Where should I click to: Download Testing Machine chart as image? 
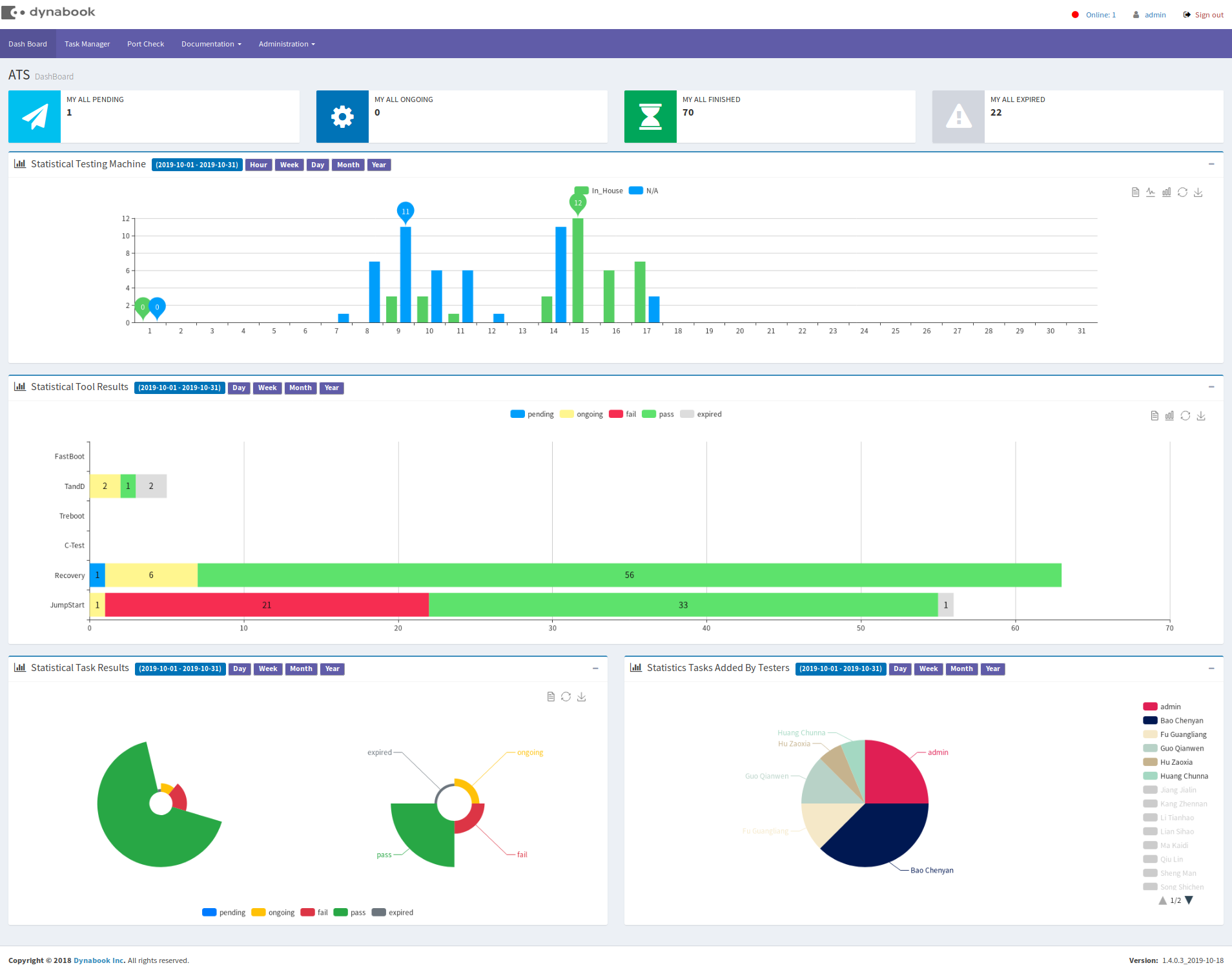click(1198, 192)
